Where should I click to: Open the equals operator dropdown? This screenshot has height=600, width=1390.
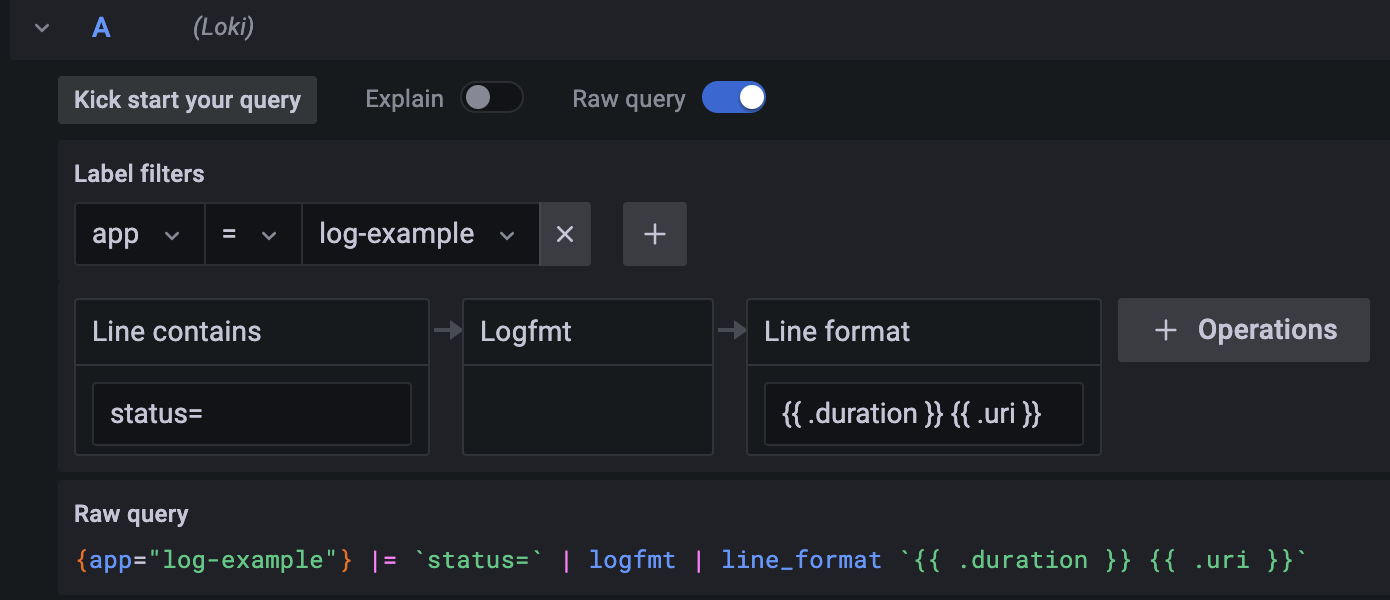(x=252, y=234)
